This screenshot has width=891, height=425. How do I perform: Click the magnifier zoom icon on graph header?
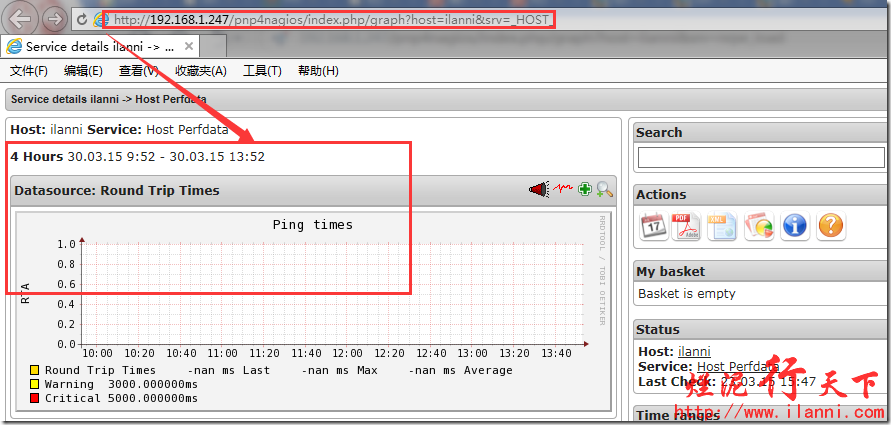click(604, 190)
